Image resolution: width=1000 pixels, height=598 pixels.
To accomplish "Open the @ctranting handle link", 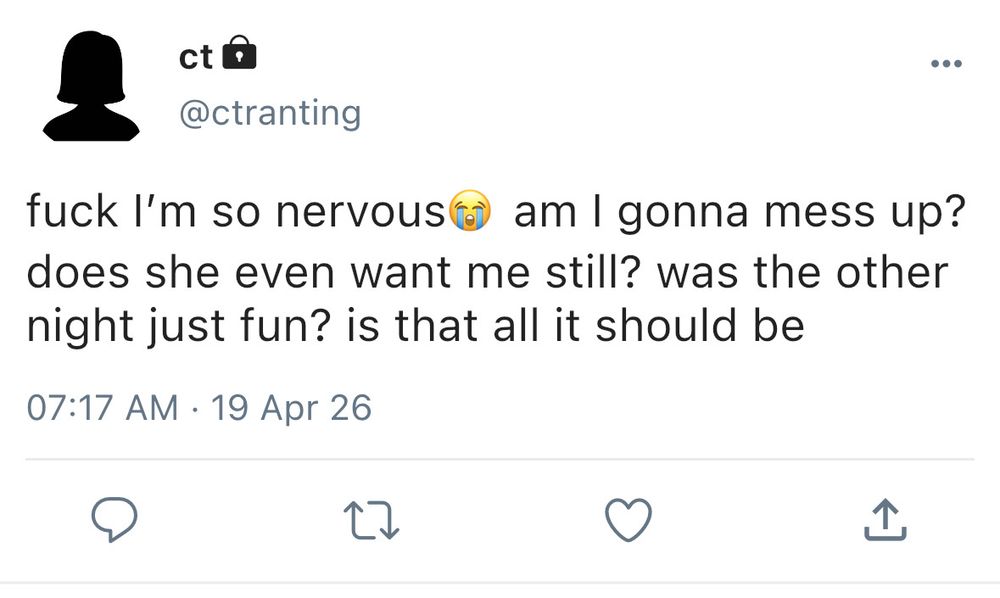I will [x=269, y=113].
